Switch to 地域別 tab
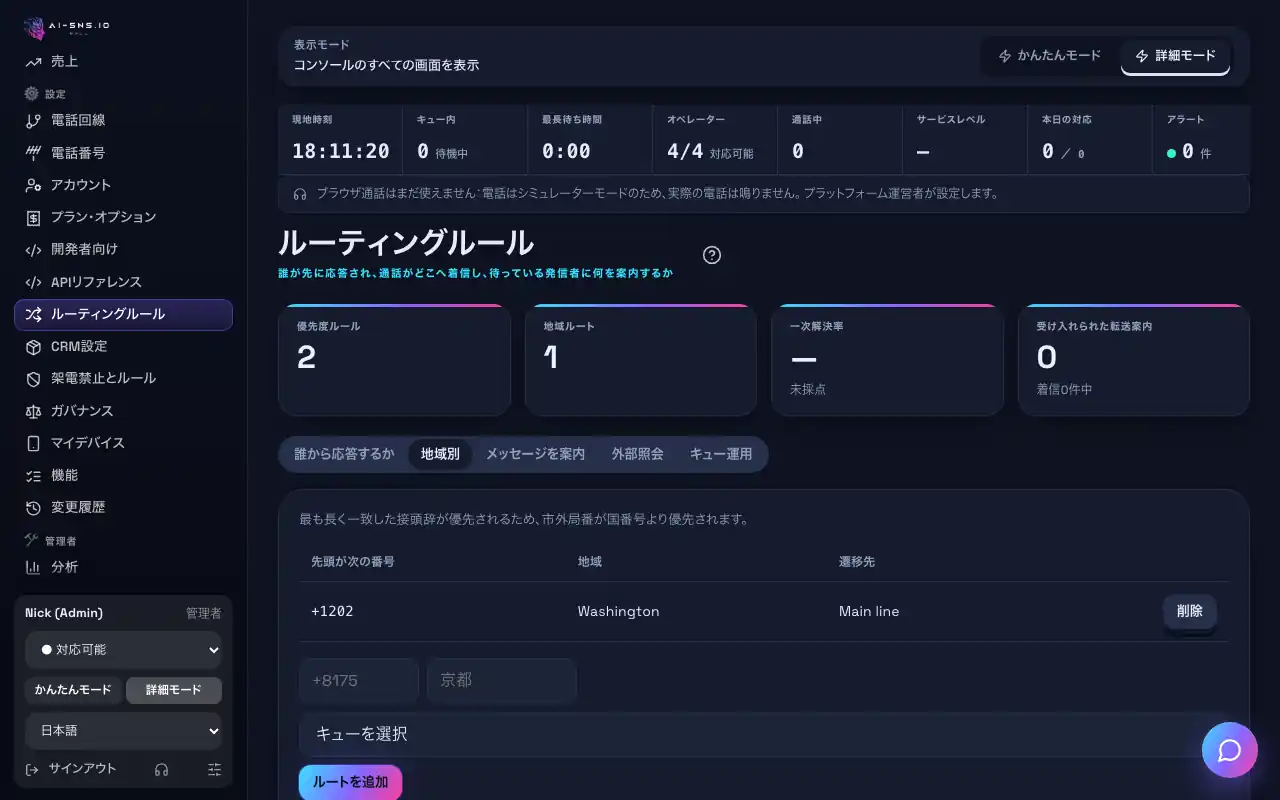The height and width of the screenshot is (800, 1280). point(440,454)
